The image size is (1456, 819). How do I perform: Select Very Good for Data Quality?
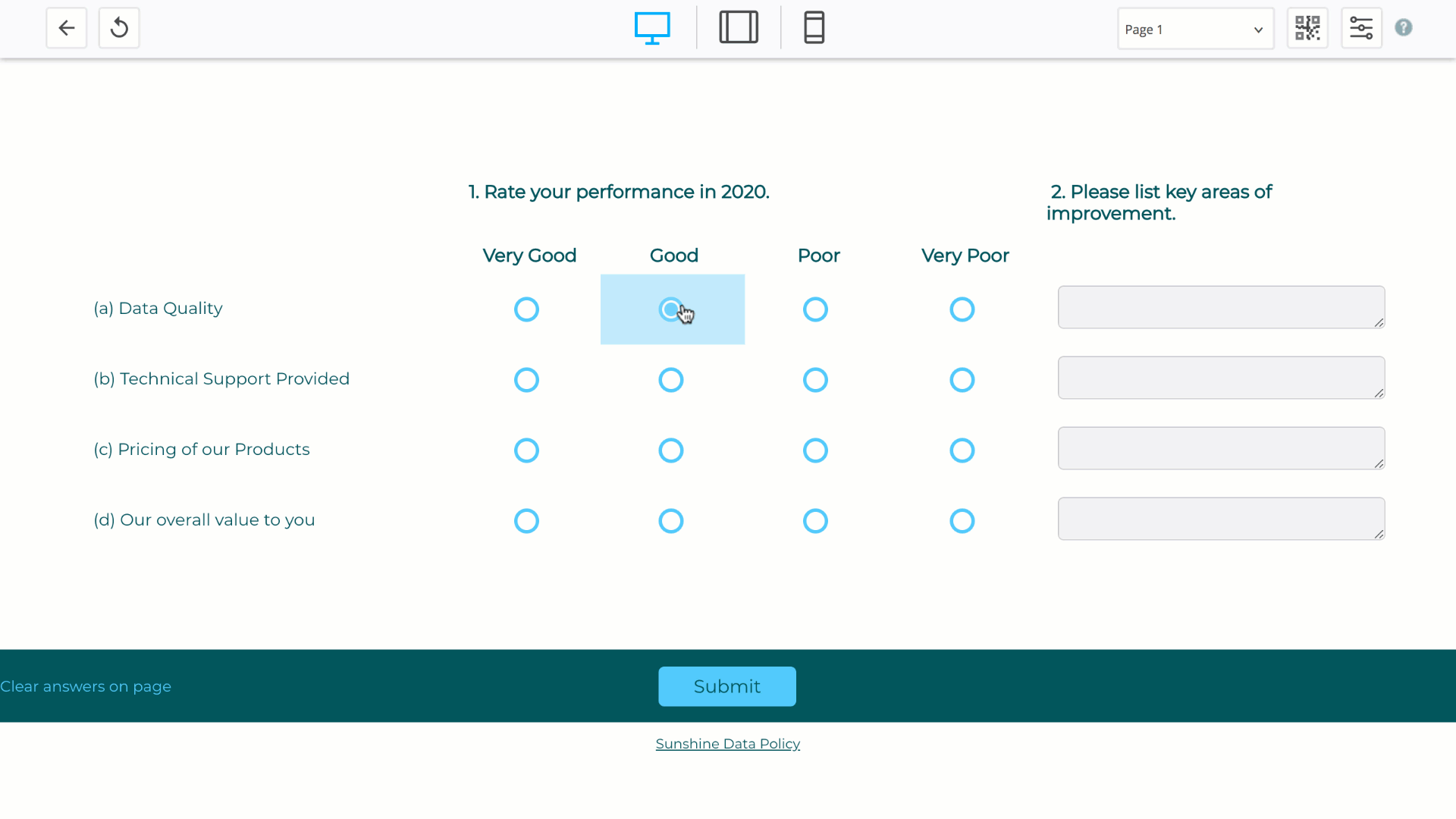tap(526, 309)
